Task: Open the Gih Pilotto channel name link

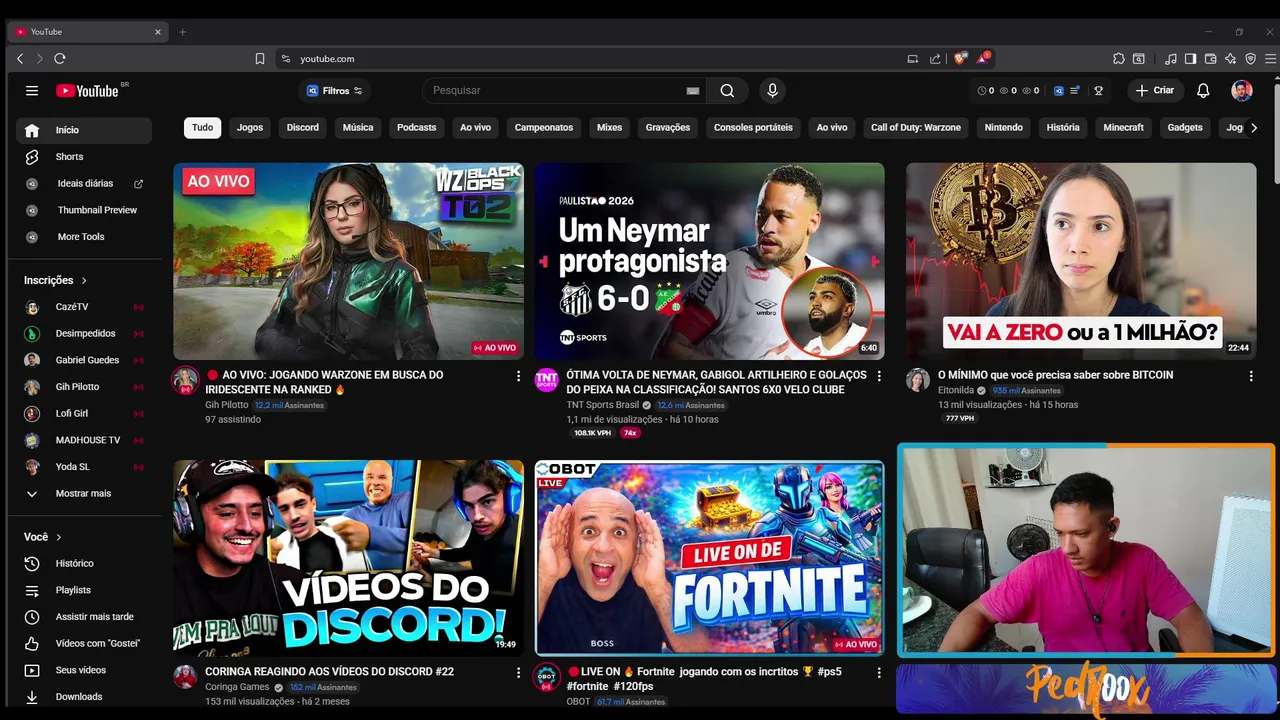Action: (226, 405)
